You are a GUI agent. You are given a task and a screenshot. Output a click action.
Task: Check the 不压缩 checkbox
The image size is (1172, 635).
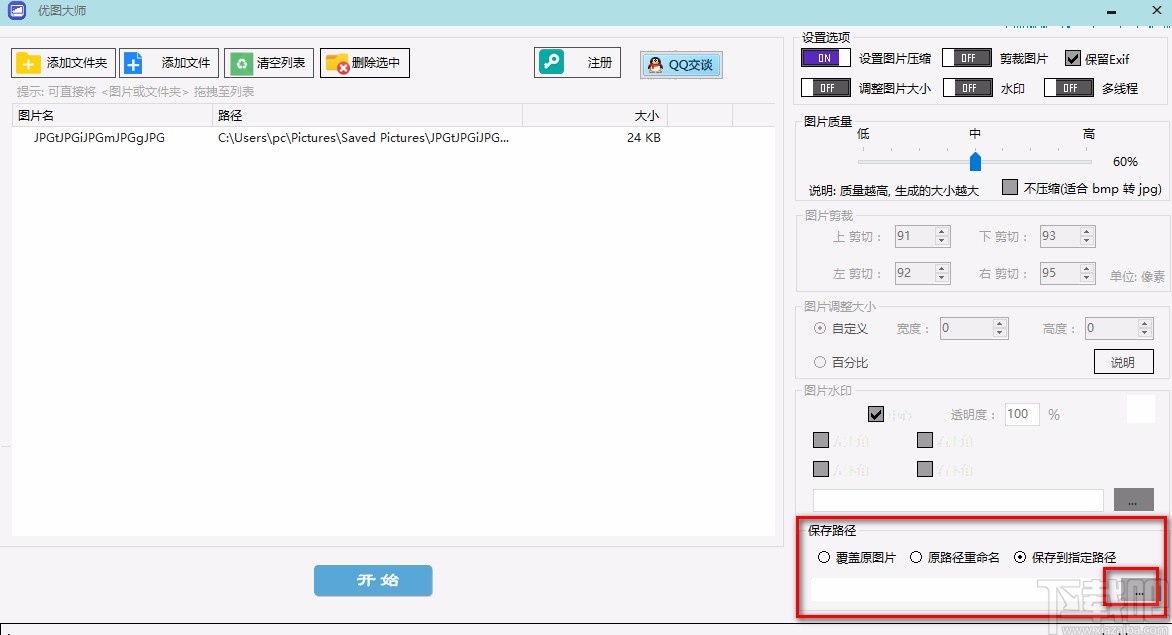click(1009, 186)
